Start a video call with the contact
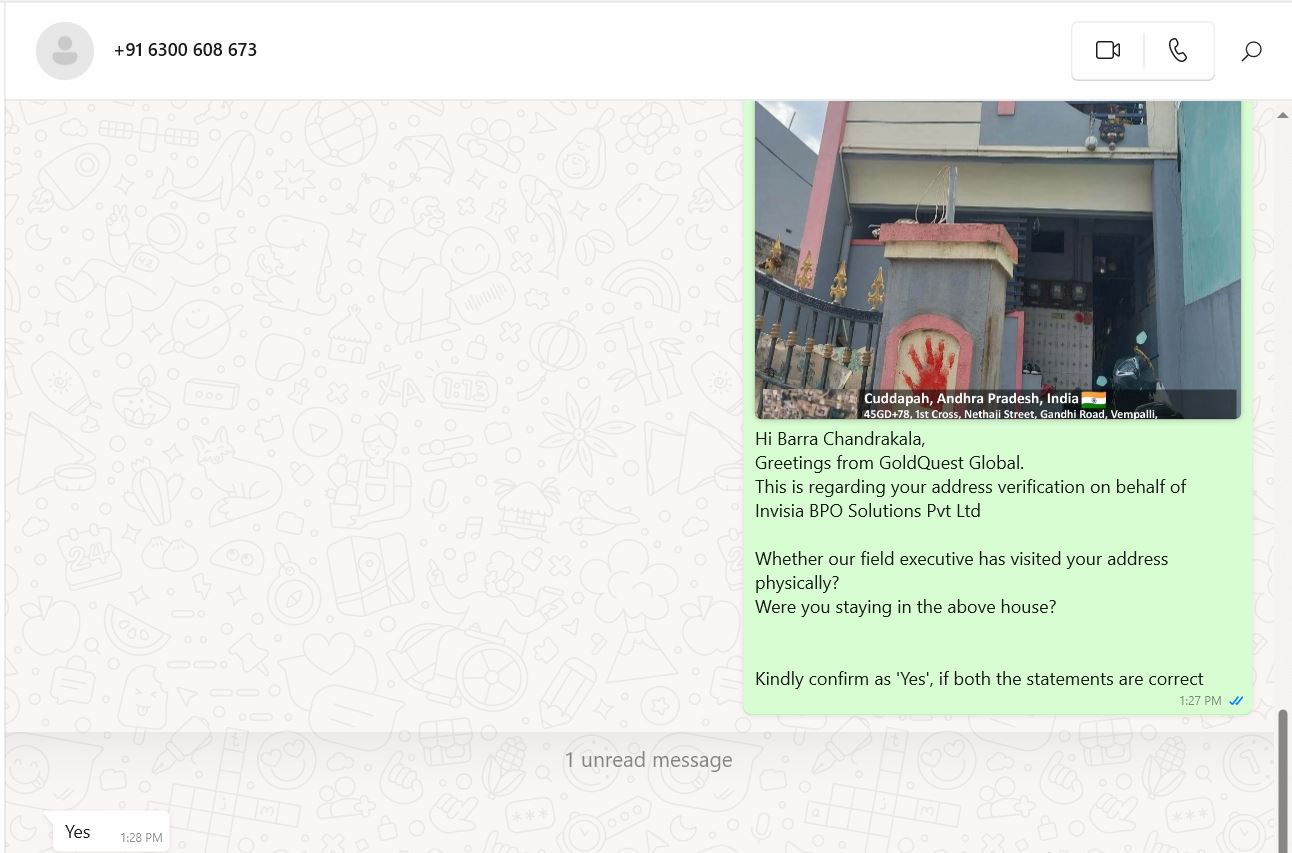This screenshot has width=1292, height=853. (1107, 50)
